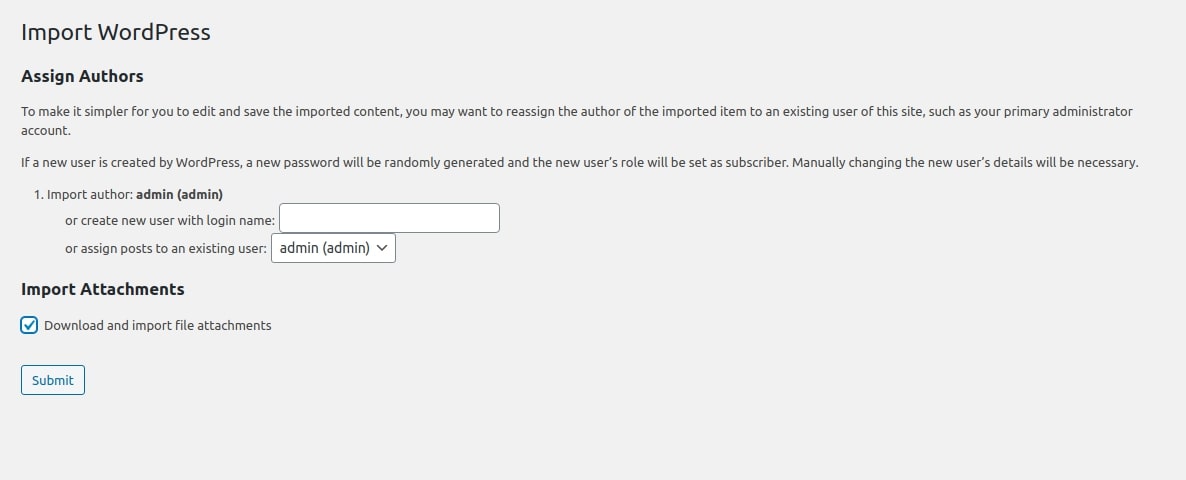
Task: Click the chevron arrow beside admin (admin)
Action: [x=382, y=248]
